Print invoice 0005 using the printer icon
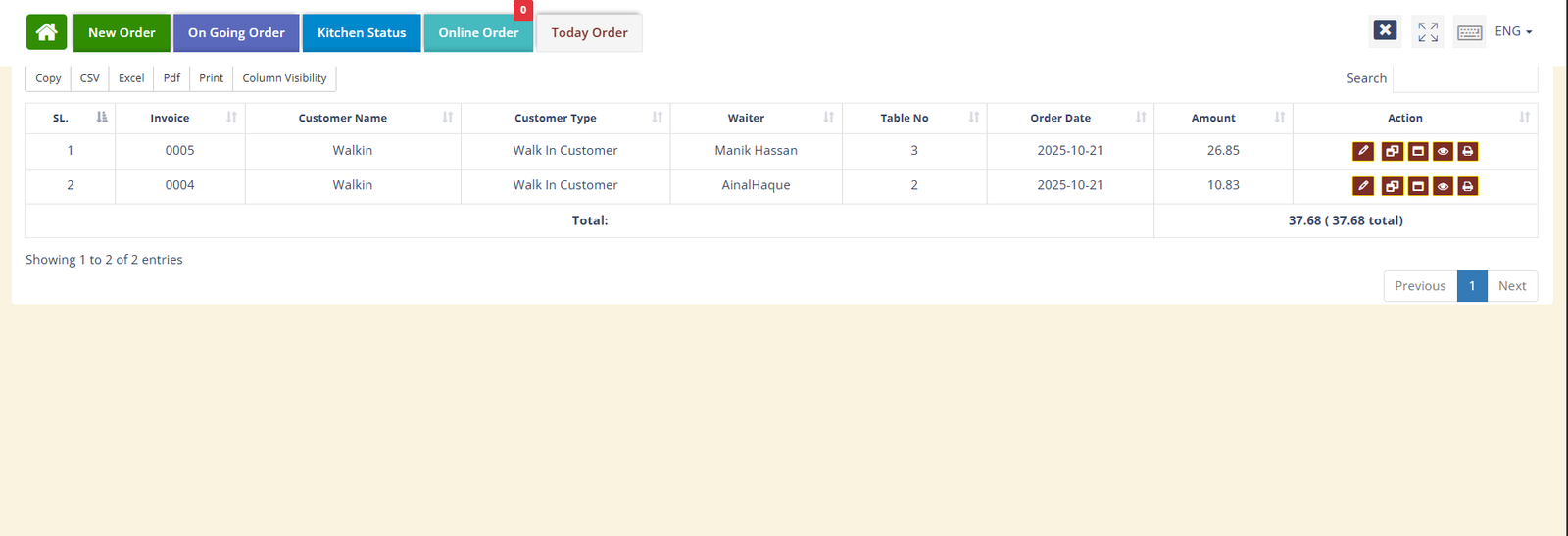Screen dimensions: 1568x536 tap(1467, 151)
